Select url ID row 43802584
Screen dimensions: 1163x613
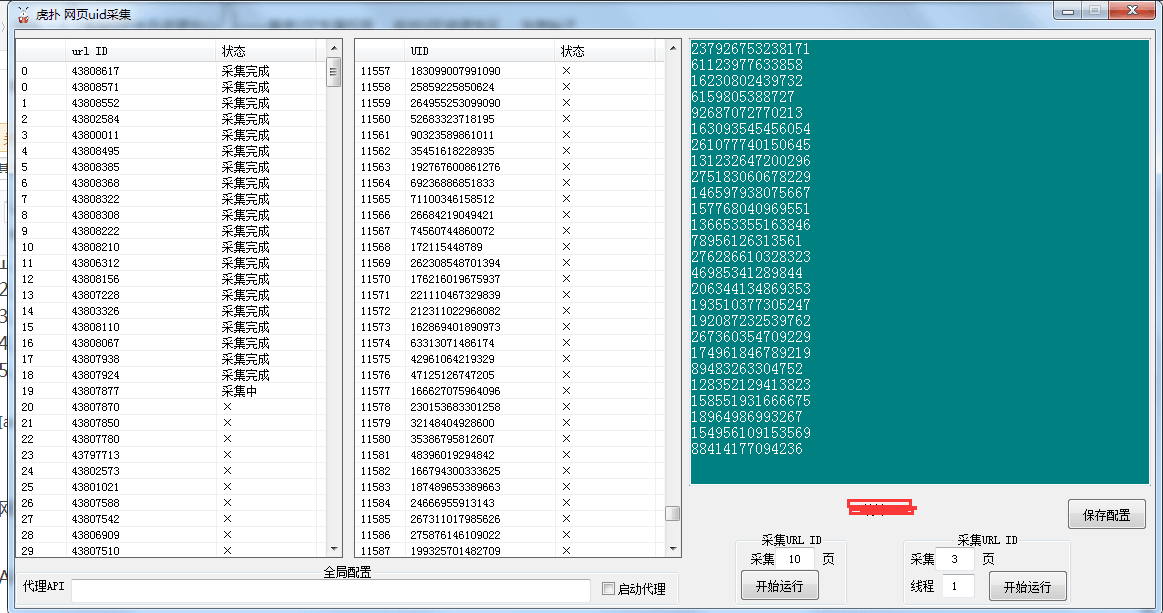[x=171, y=119]
